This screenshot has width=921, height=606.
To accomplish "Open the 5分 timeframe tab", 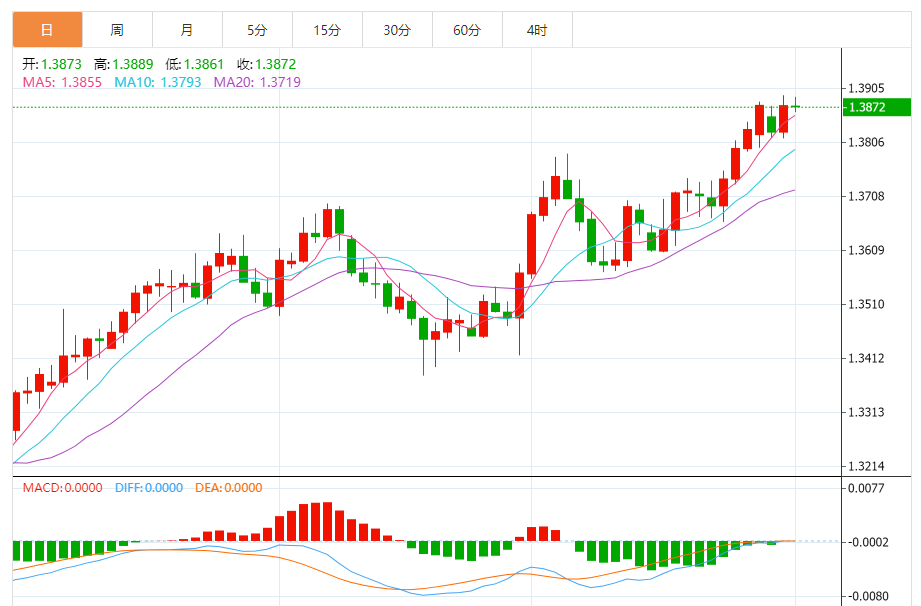I will (257, 30).
